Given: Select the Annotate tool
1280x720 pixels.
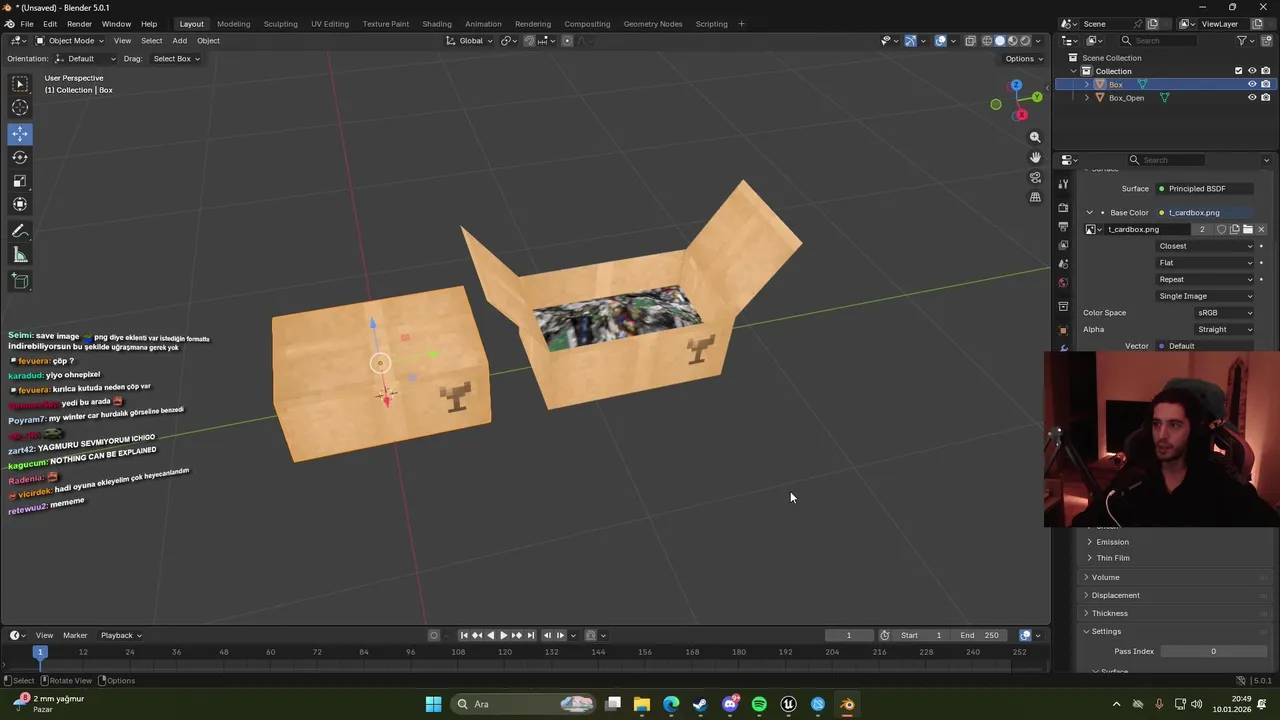Looking at the screenshot, I should point(20,231).
